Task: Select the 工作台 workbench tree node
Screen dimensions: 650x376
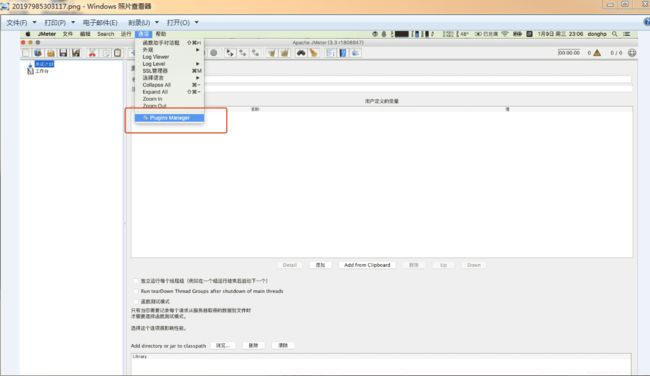Action: coord(41,71)
